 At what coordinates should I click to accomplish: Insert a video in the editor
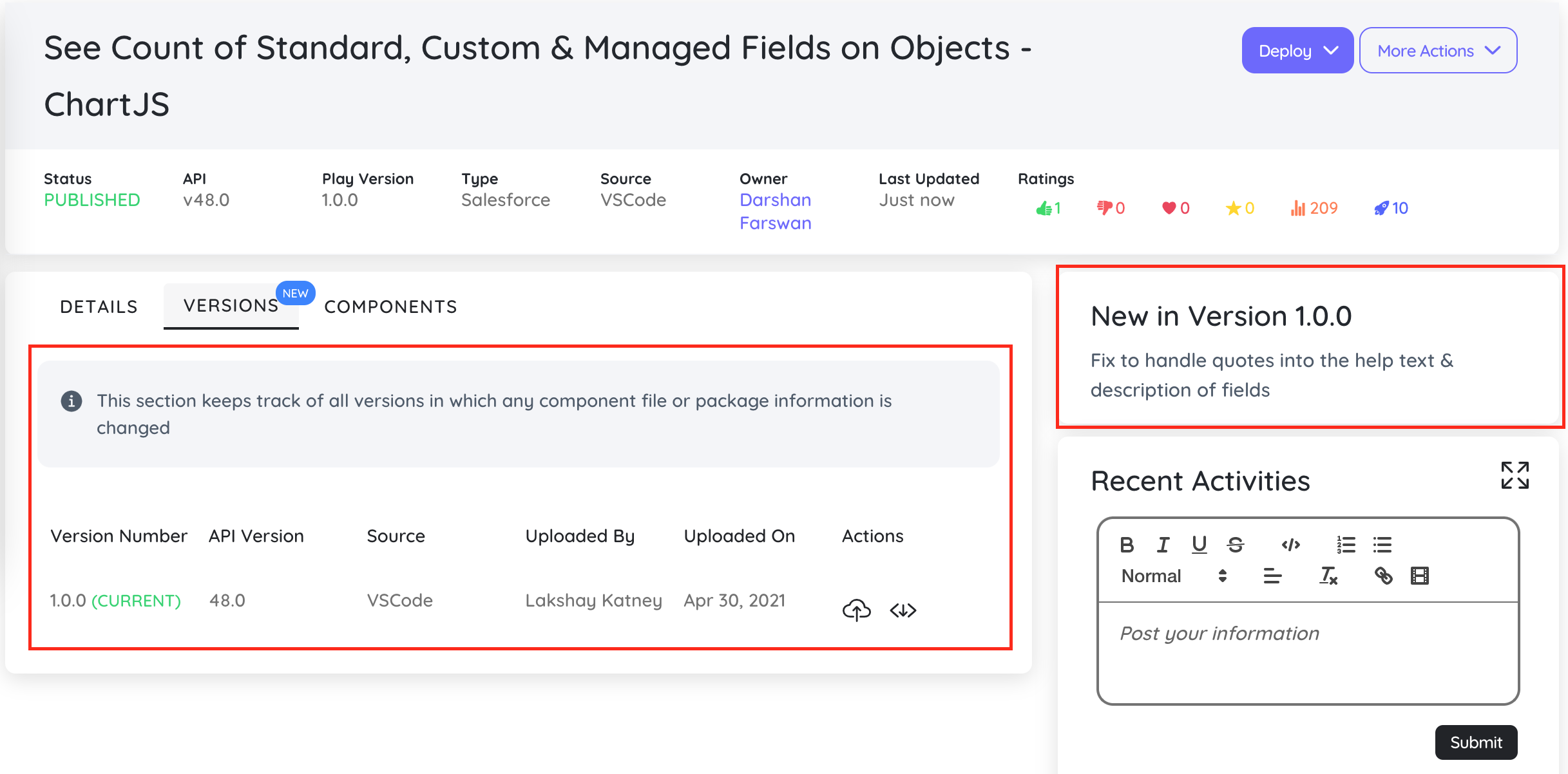tap(1419, 576)
